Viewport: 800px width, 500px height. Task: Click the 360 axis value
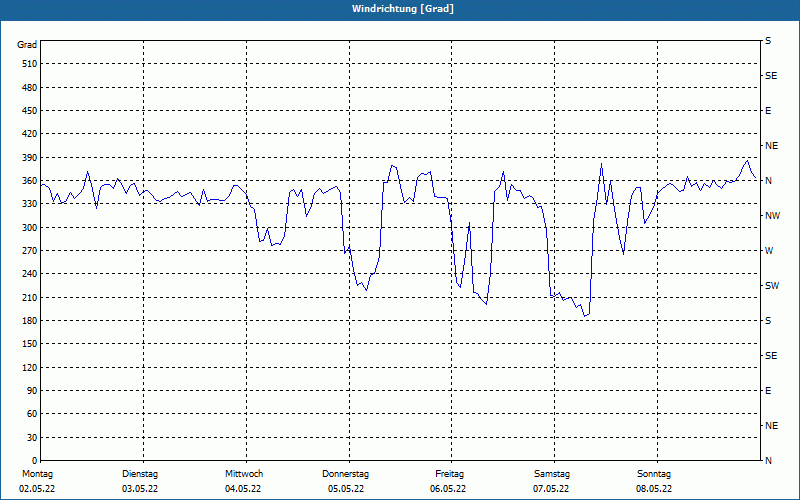click(x=30, y=181)
